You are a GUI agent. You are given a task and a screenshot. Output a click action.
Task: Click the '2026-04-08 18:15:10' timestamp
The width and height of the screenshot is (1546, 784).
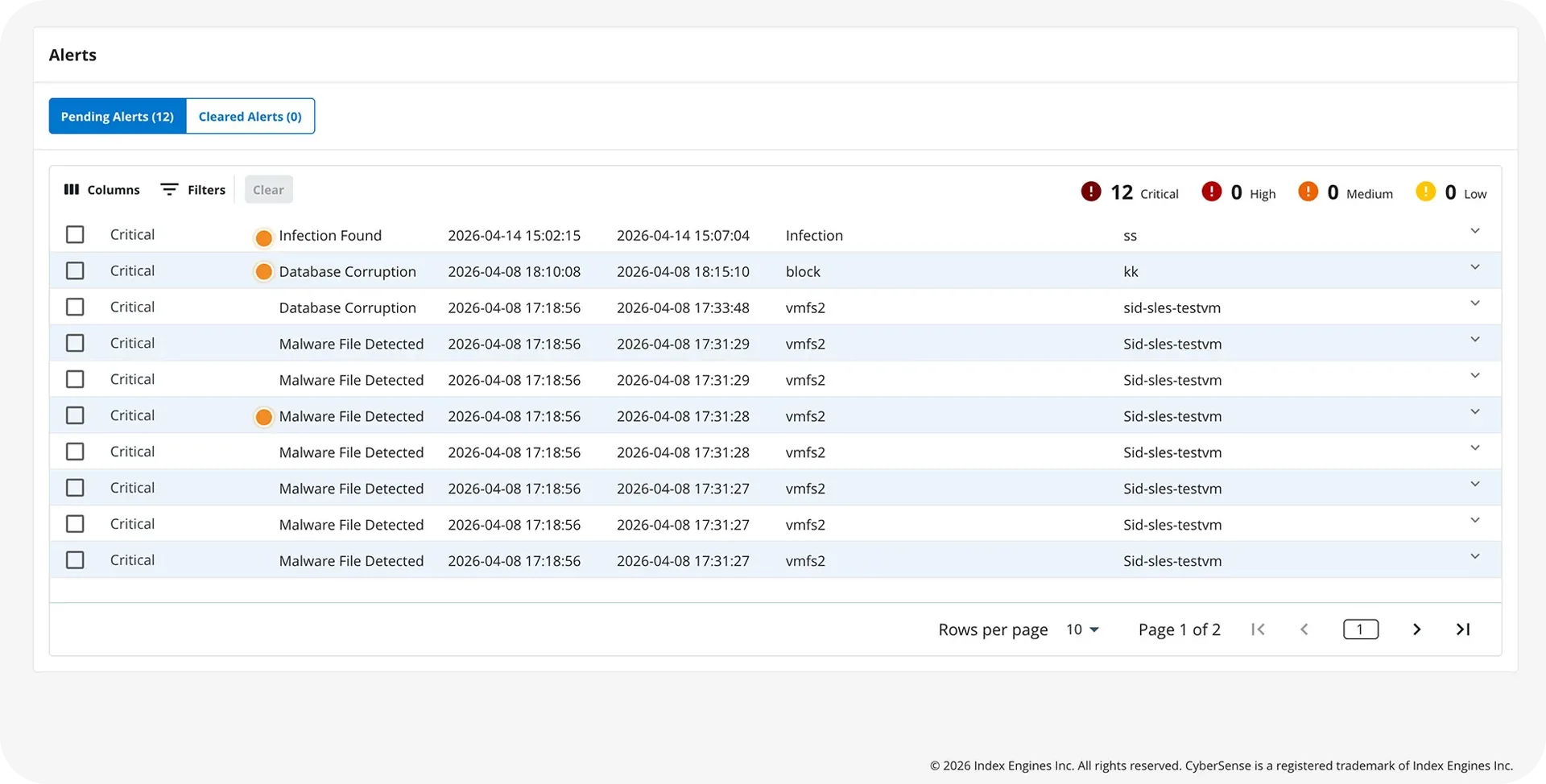(x=683, y=272)
